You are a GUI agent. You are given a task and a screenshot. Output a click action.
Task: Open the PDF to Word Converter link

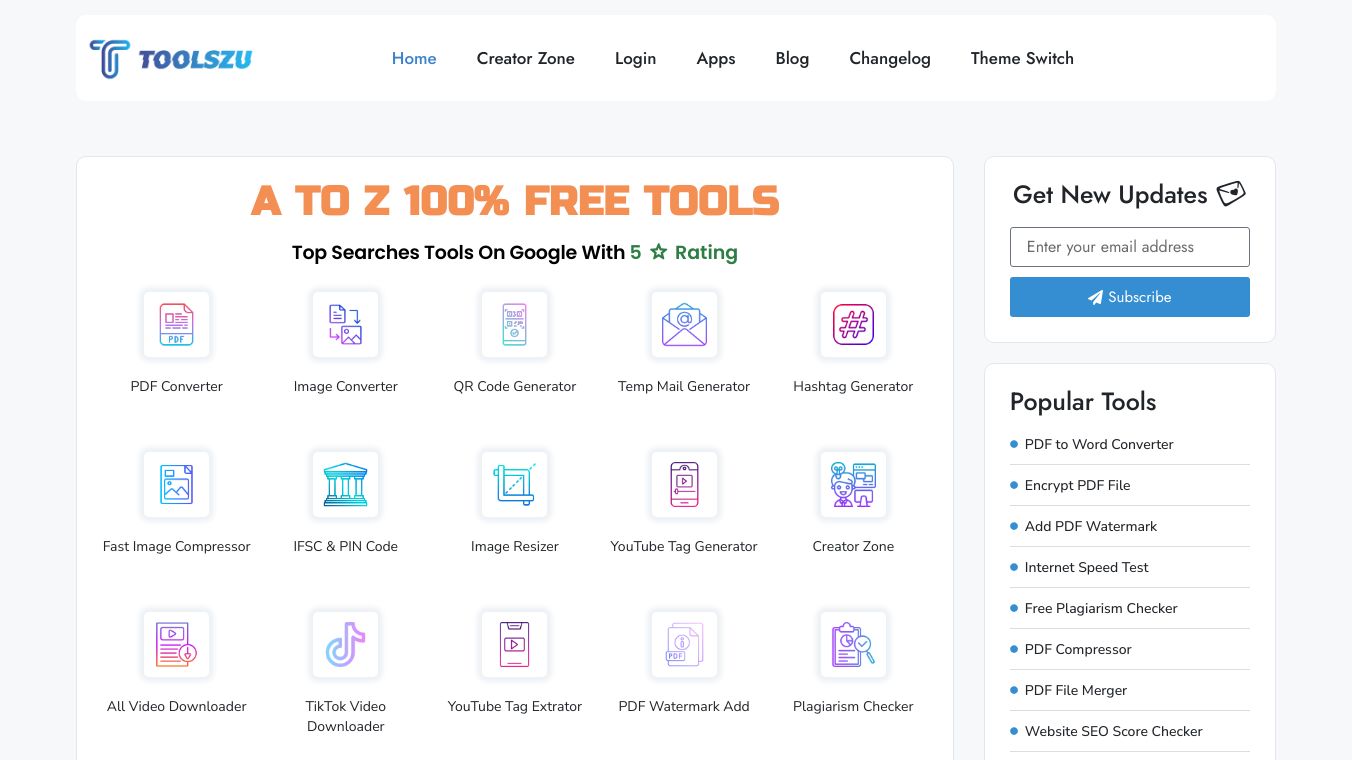click(1099, 444)
